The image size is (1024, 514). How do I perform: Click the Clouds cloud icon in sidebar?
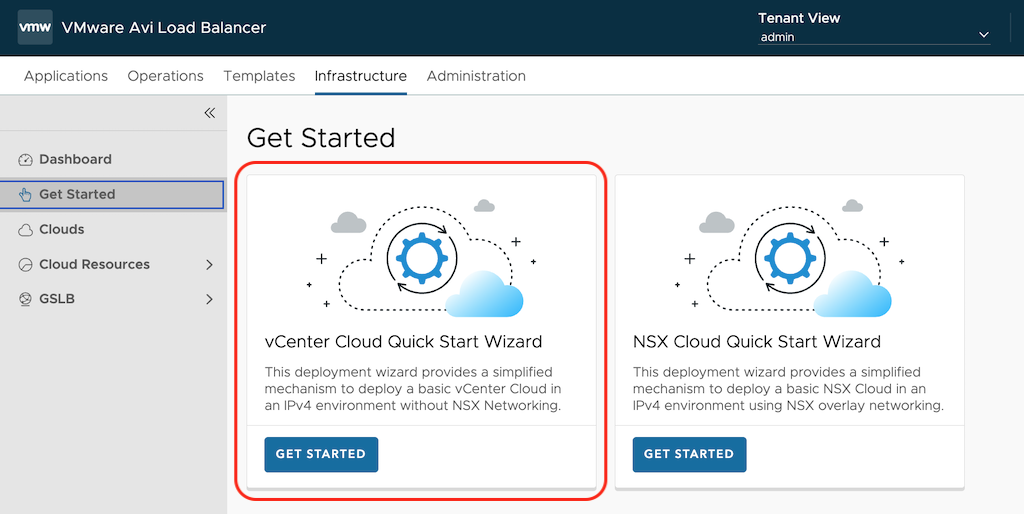coord(25,230)
